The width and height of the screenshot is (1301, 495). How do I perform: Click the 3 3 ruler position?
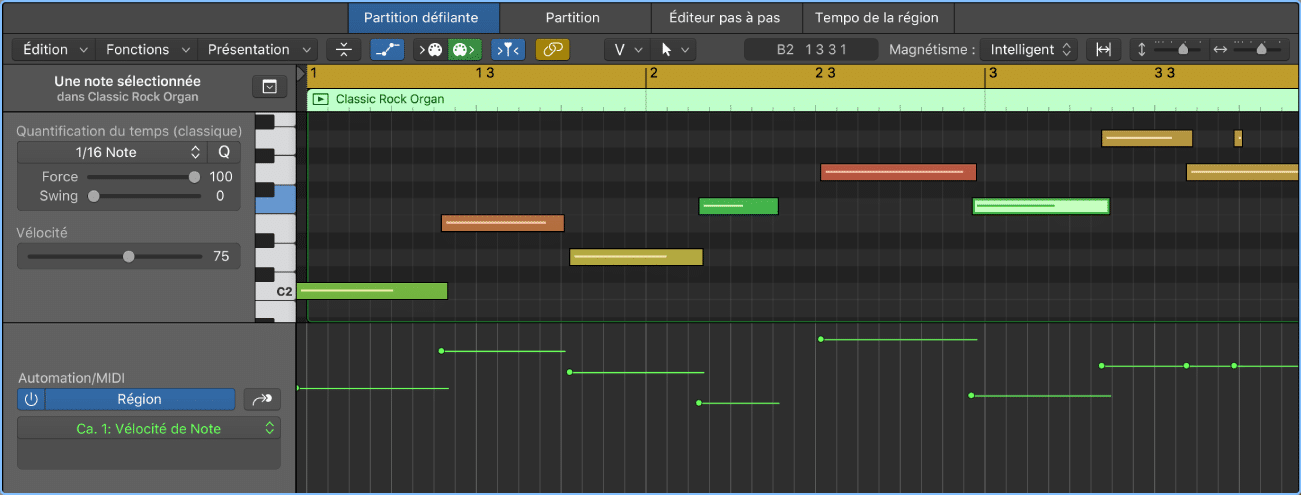(1164, 73)
